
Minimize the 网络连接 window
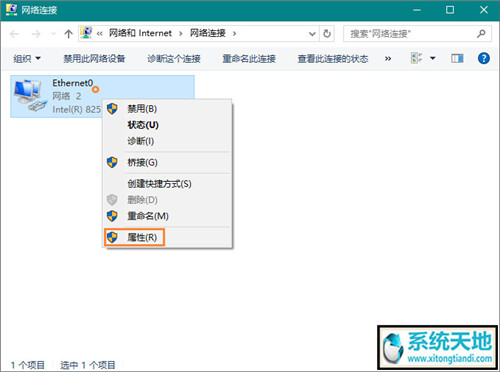tap(417, 10)
